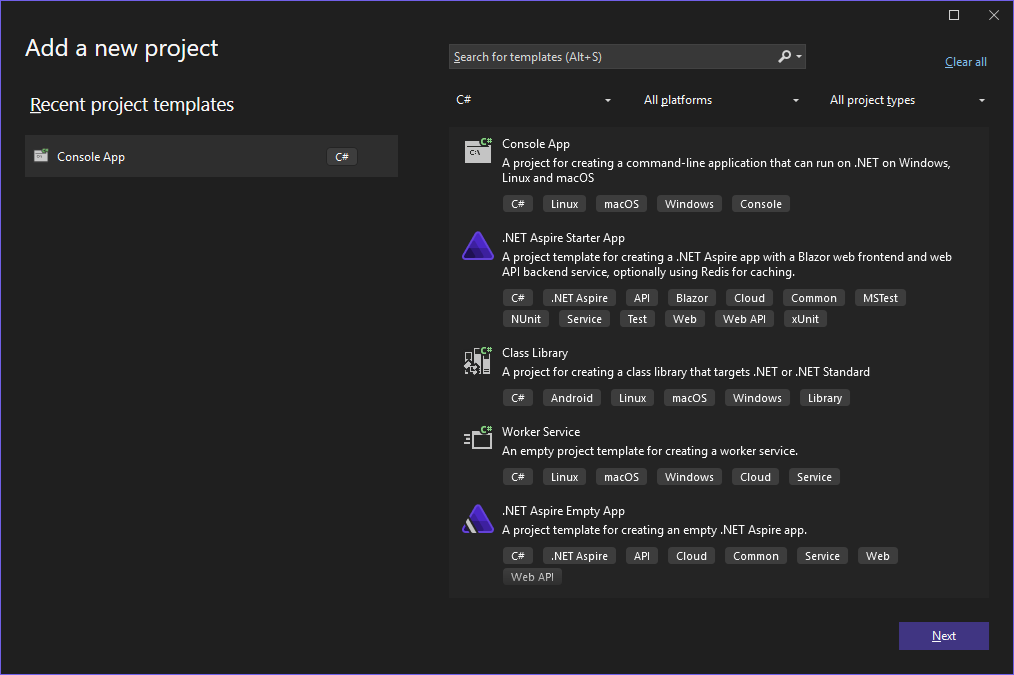Maximize the Add a new project dialog
This screenshot has width=1014, height=675.
pos(954,15)
